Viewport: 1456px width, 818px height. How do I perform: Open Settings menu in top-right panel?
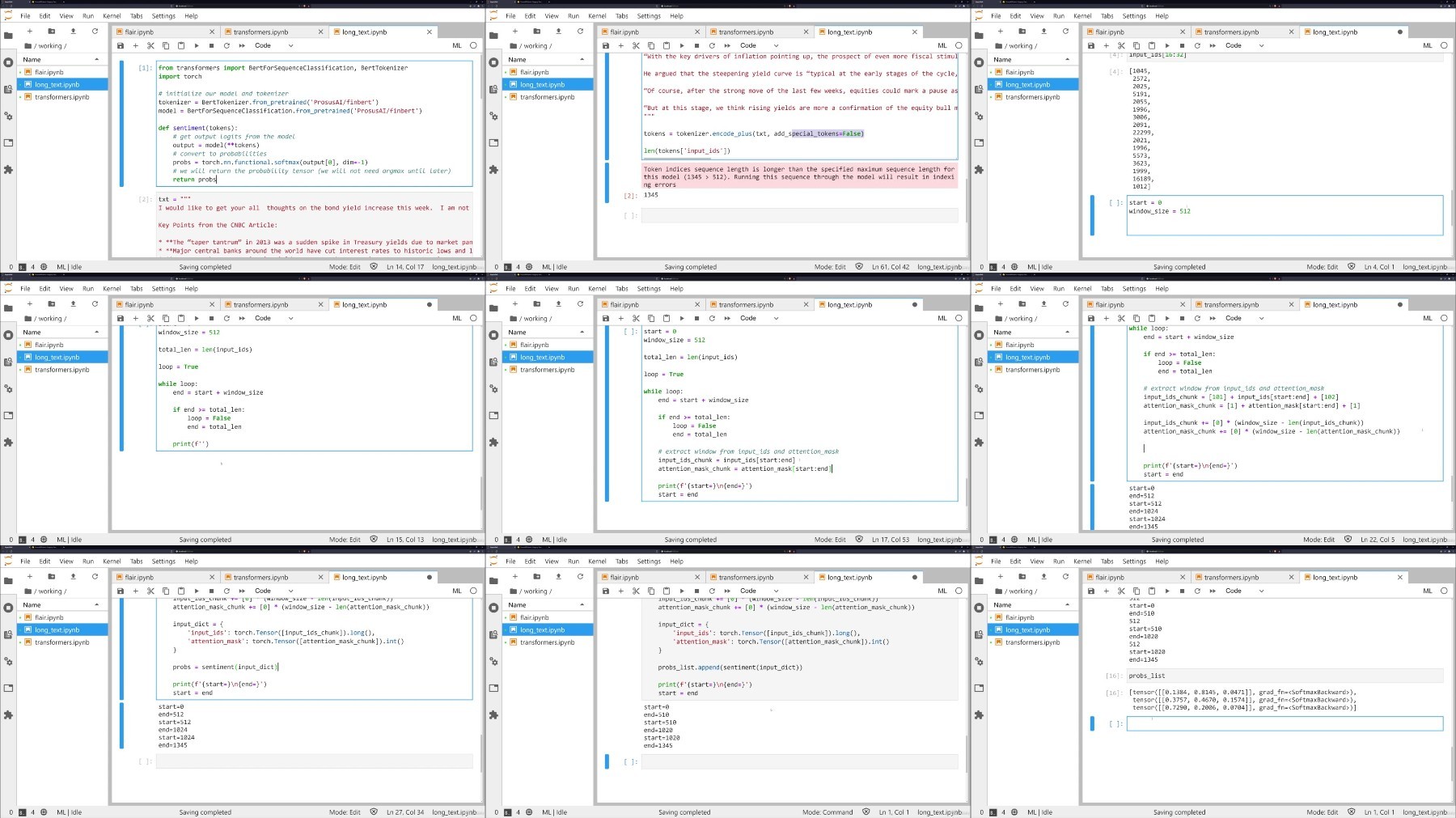pyautogui.click(x=1134, y=15)
